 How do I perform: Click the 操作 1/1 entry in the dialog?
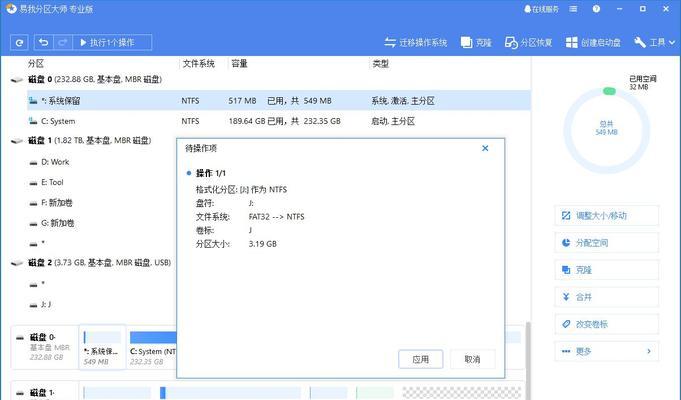coord(211,173)
